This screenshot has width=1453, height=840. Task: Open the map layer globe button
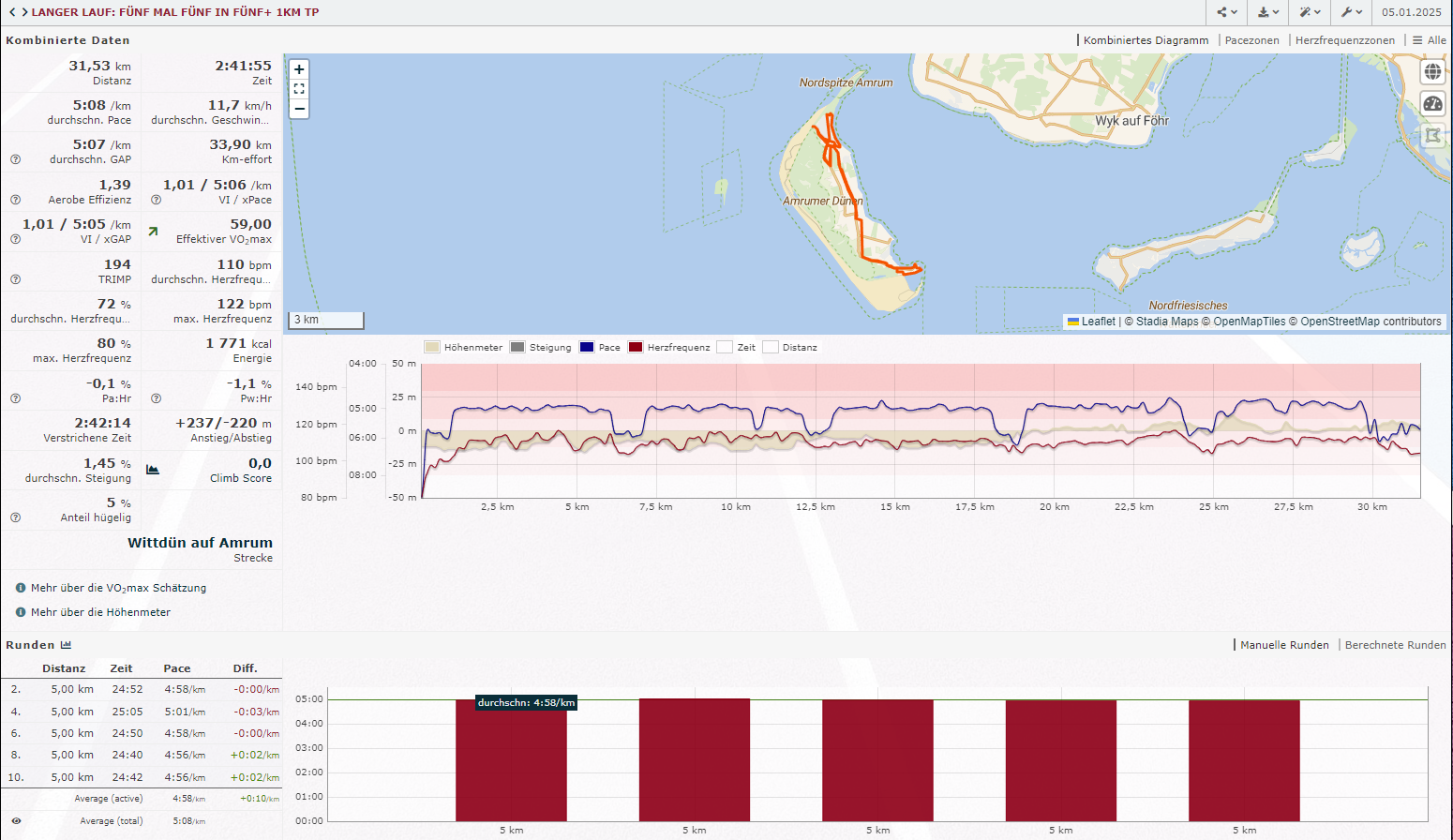pyautogui.click(x=1432, y=72)
